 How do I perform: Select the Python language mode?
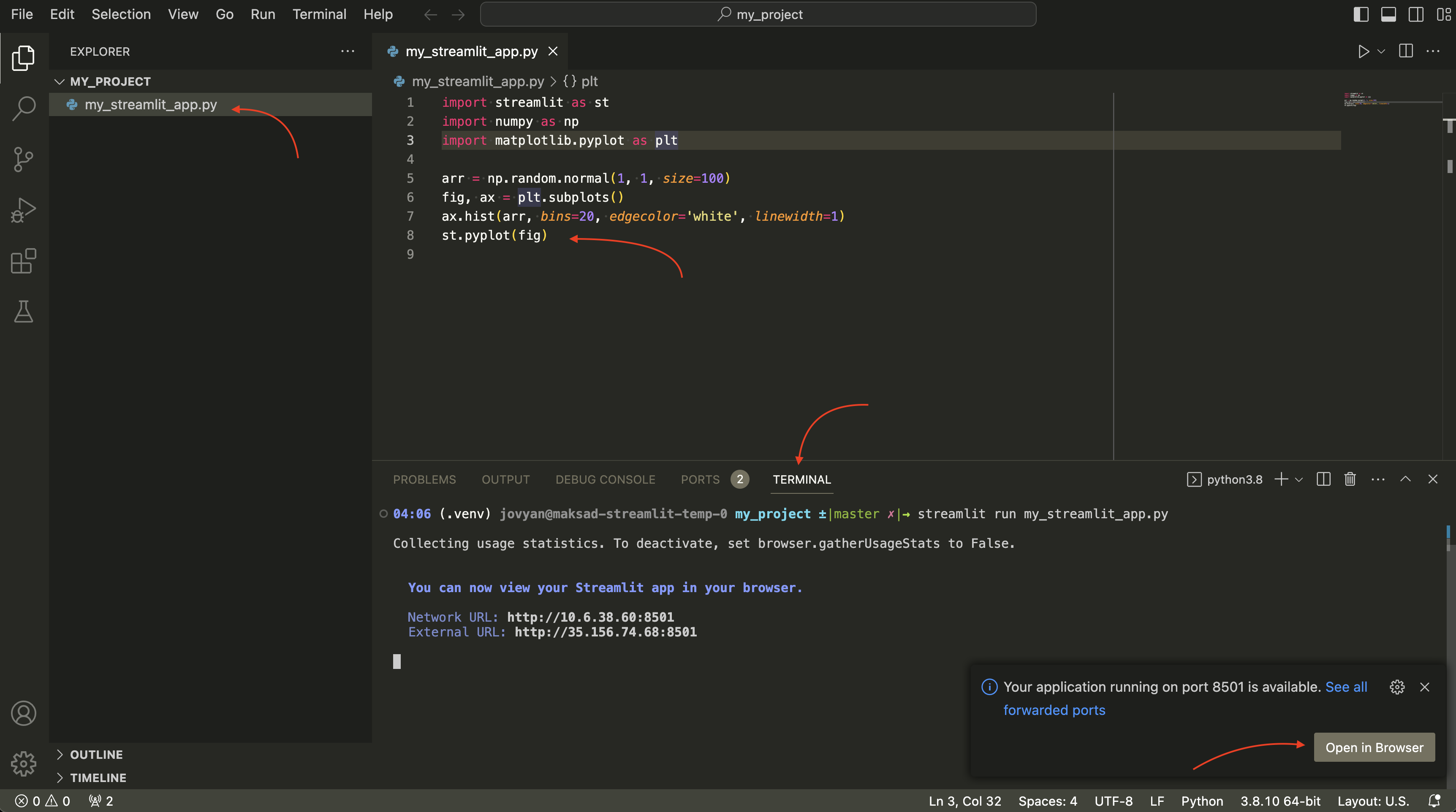[x=1202, y=801]
